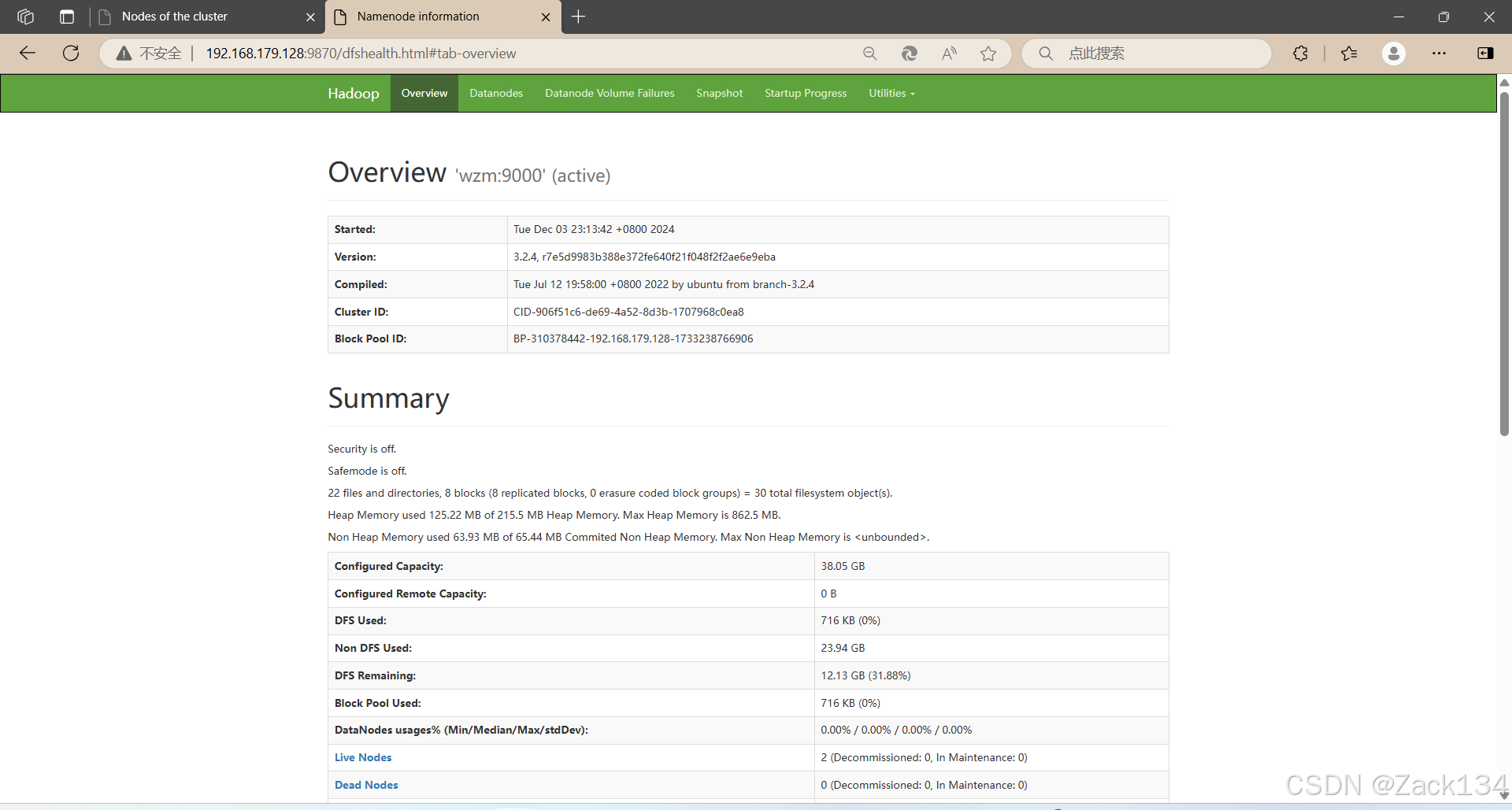The width and height of the screenshot is (1512, 810).
Task: Go to the Snapshot tab
Action: [719, 93]
